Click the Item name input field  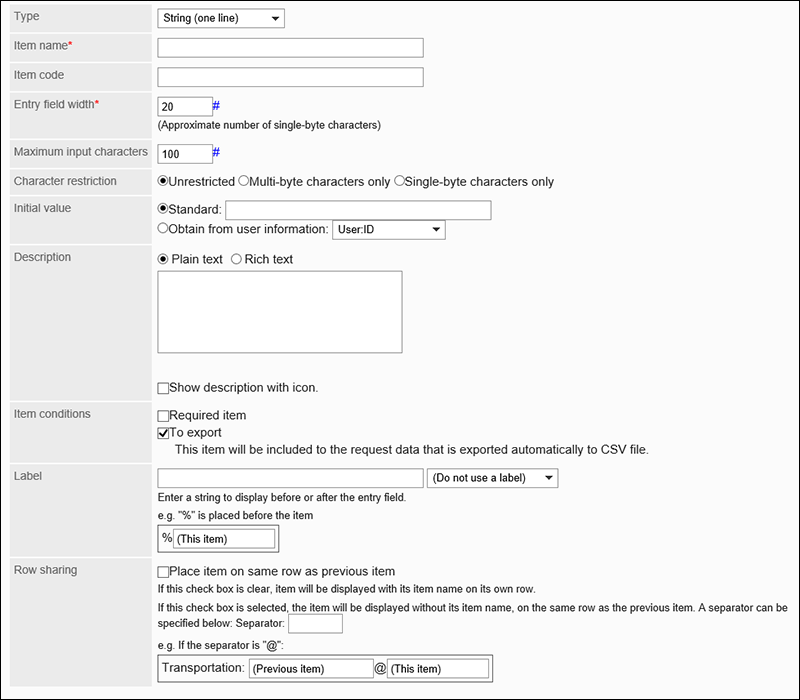(x=290, y=47)
